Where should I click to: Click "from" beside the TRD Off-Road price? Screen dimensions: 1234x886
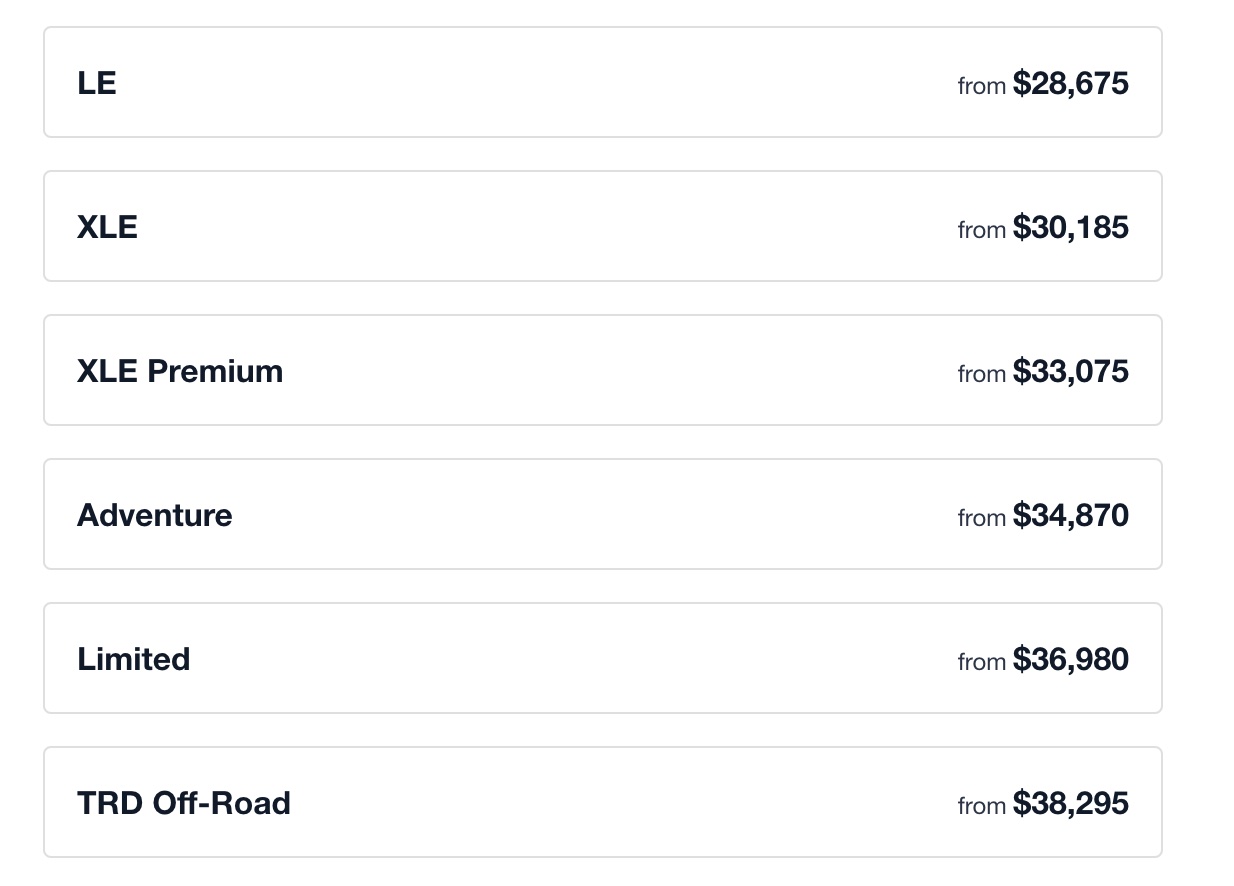click(x=981, y=806)
